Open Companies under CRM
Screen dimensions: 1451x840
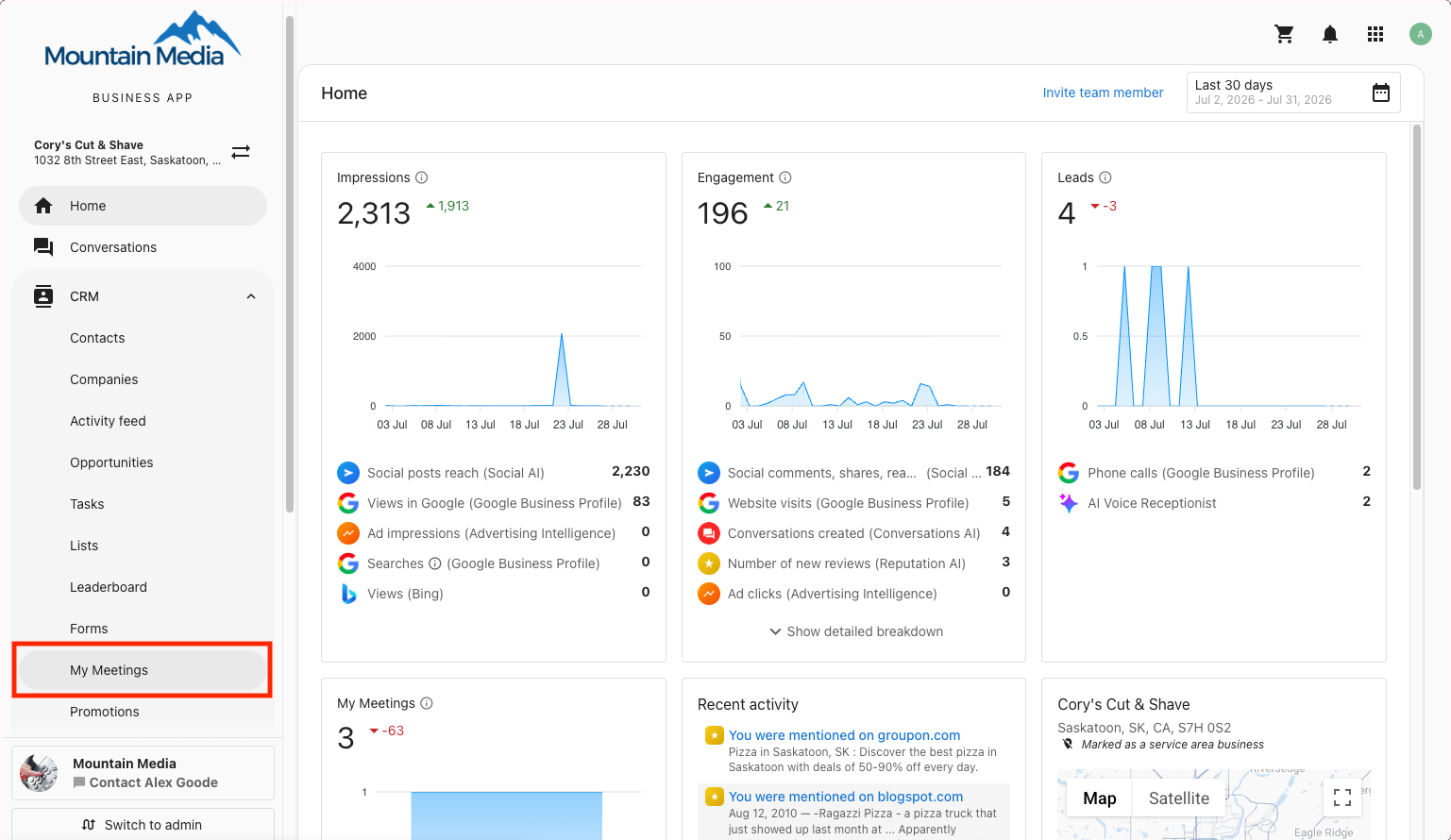[104, 379]
